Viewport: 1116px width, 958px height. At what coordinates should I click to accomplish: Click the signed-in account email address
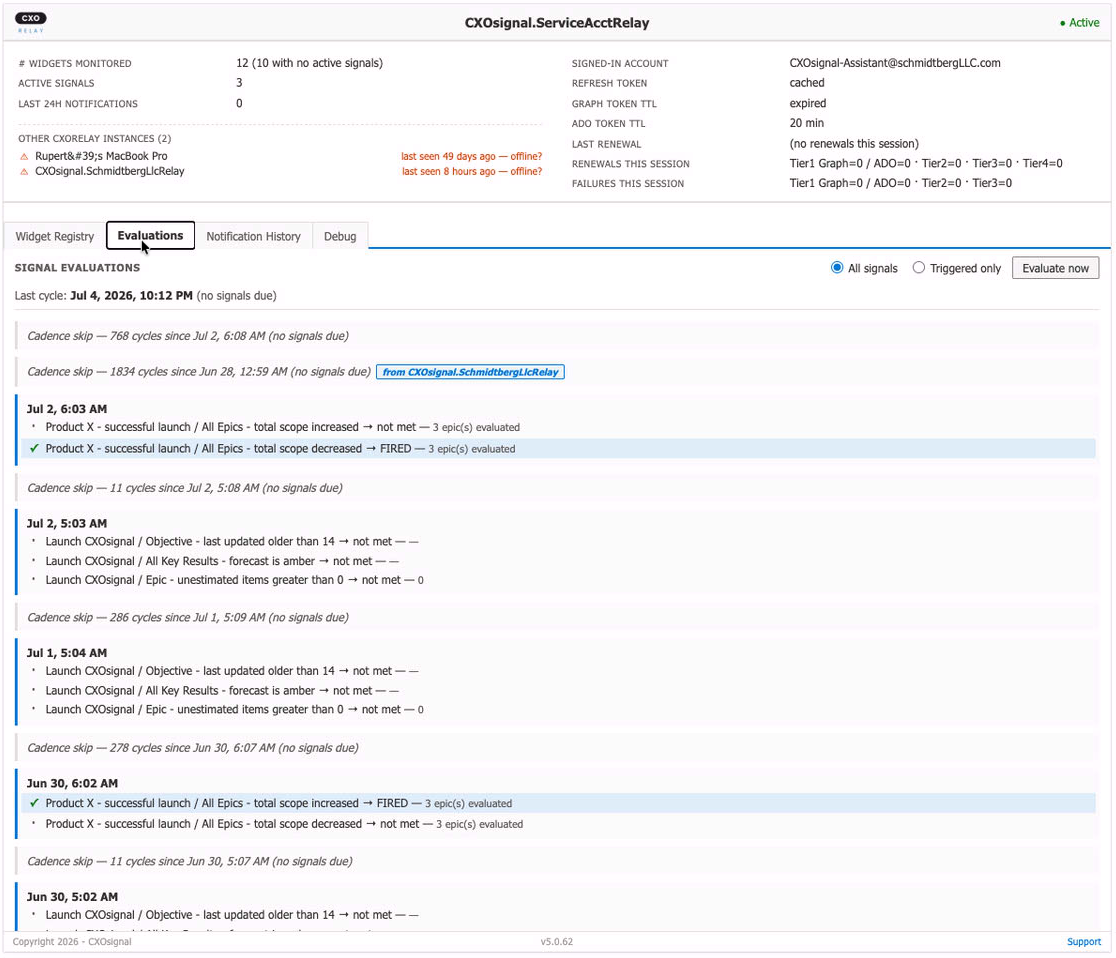pyautogui.click(x=895, y=63)
